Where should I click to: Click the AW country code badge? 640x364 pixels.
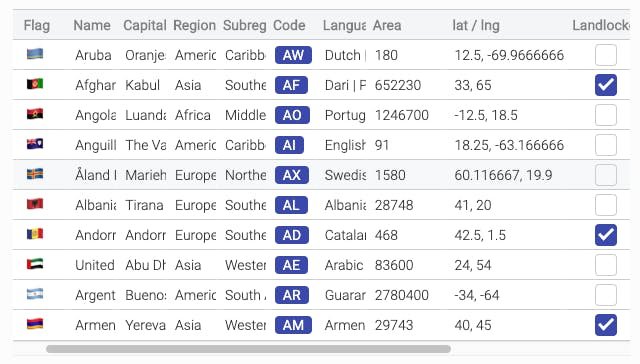point(293,55)
